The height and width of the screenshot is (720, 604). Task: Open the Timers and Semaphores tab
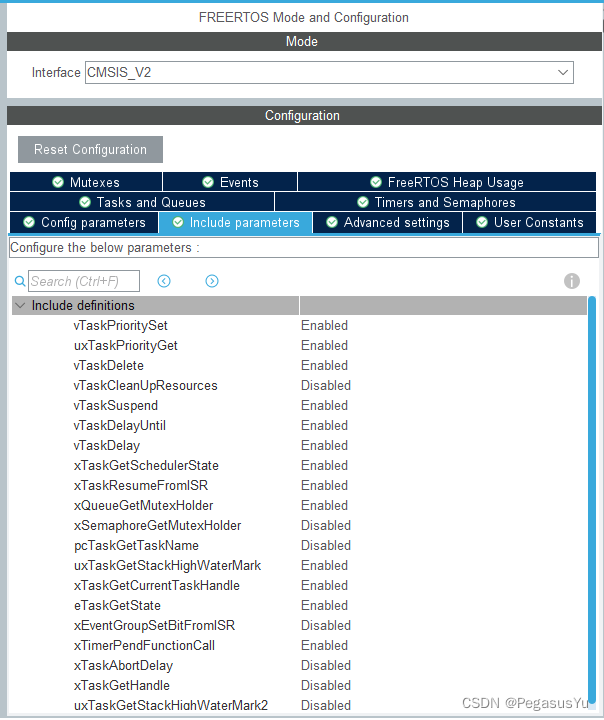(x=436, y=202)
